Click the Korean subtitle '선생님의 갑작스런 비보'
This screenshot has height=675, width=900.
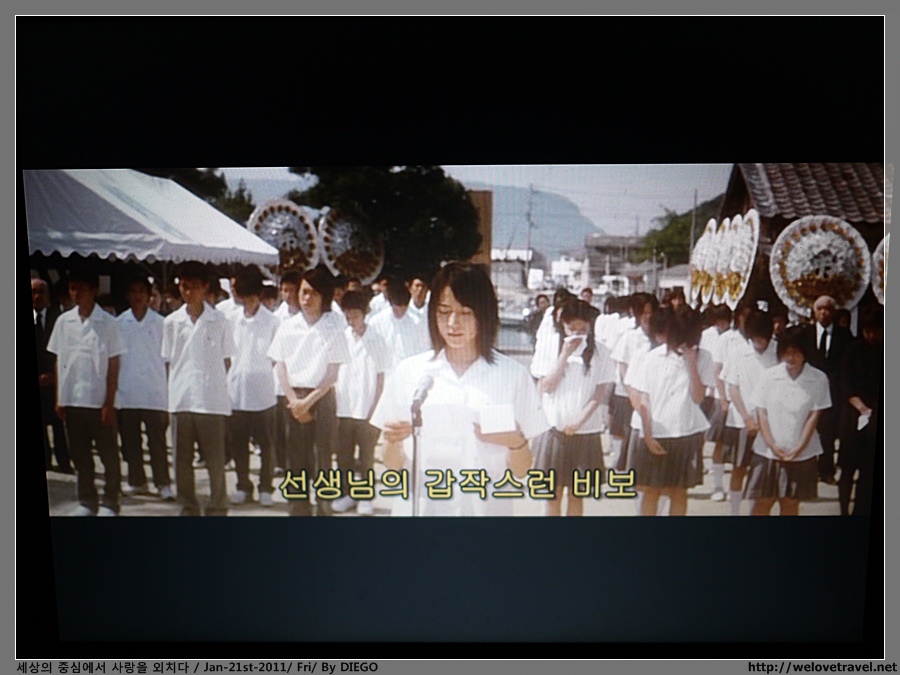point(458,484)
